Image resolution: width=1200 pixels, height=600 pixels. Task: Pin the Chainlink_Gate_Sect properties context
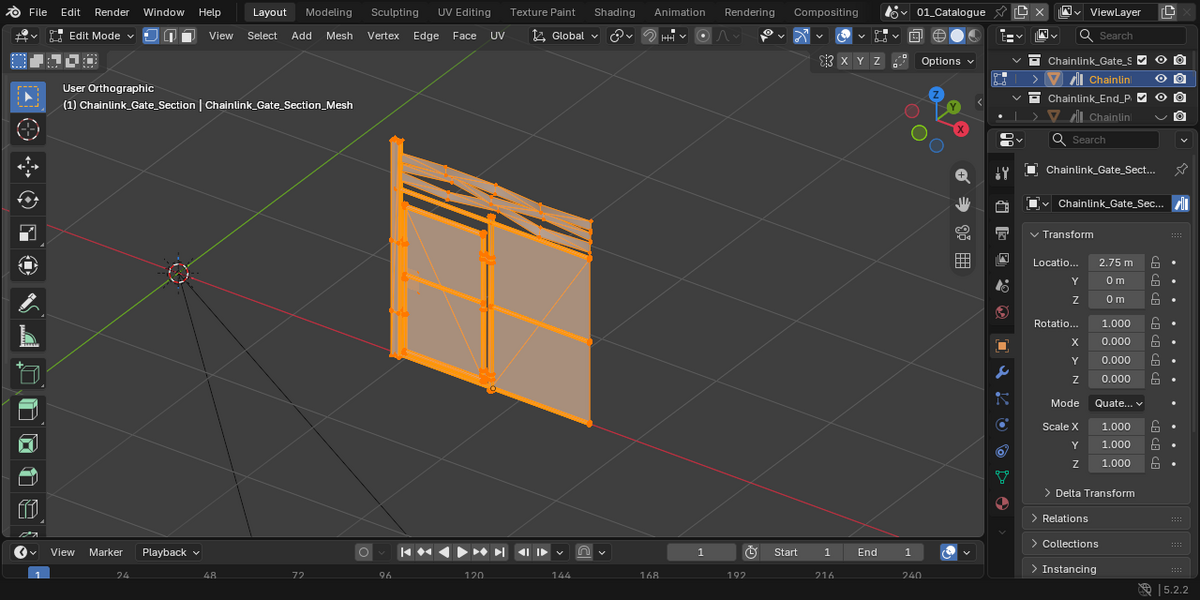[1181, 170]
